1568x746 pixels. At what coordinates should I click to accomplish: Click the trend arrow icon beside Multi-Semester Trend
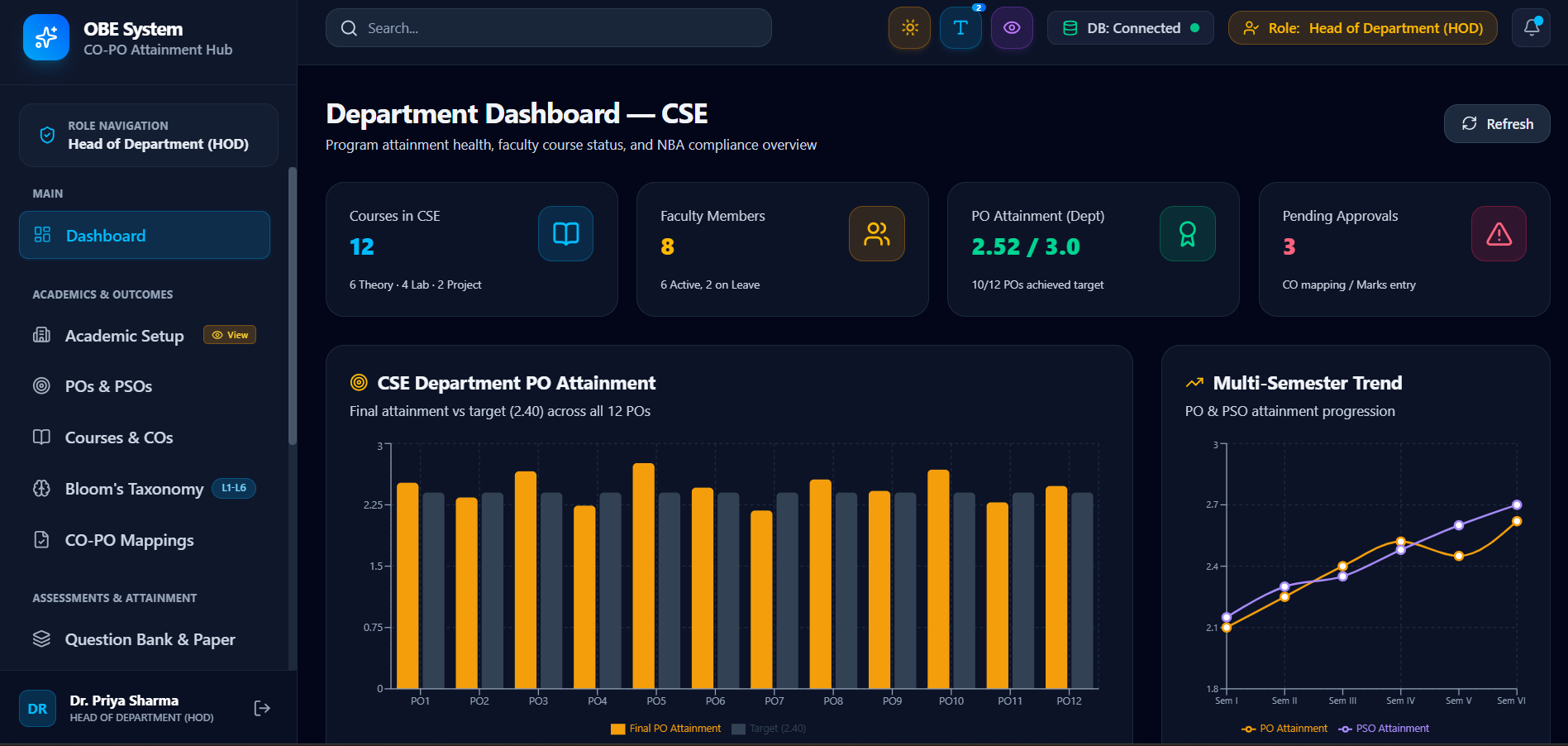[x=1194, y=383]
